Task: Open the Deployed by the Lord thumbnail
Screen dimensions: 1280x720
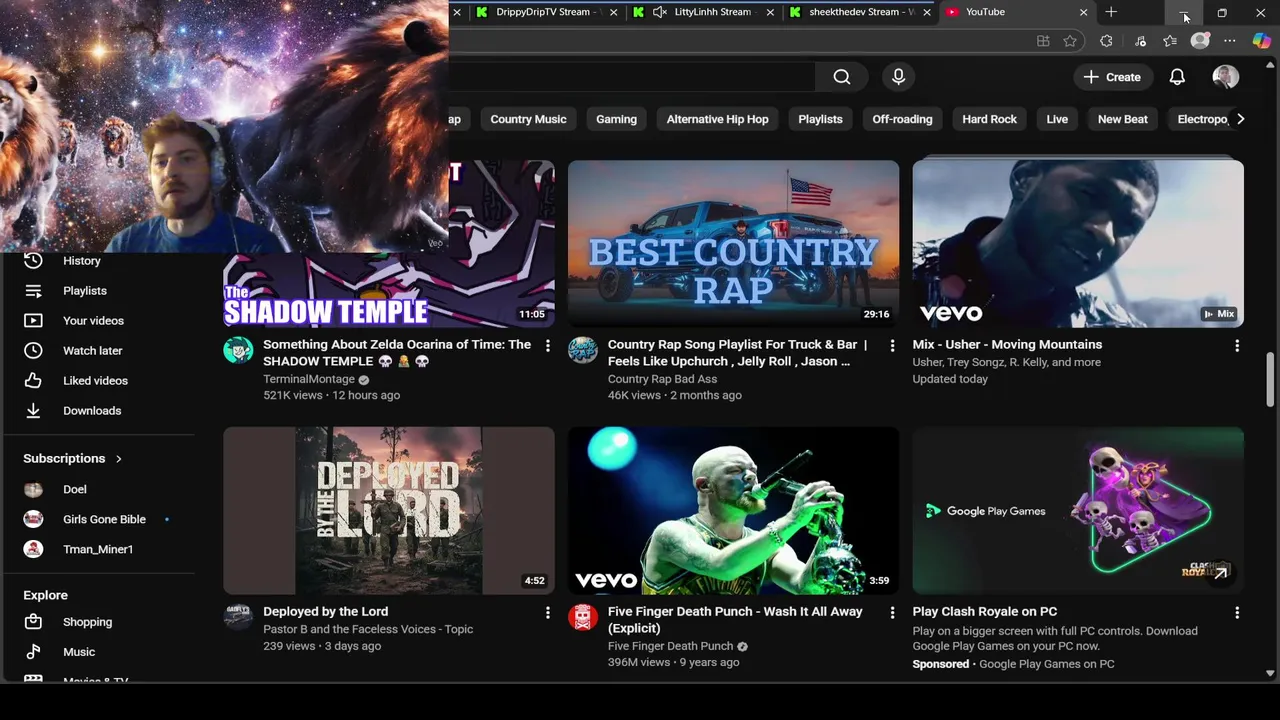Action: tap(389, 510)
